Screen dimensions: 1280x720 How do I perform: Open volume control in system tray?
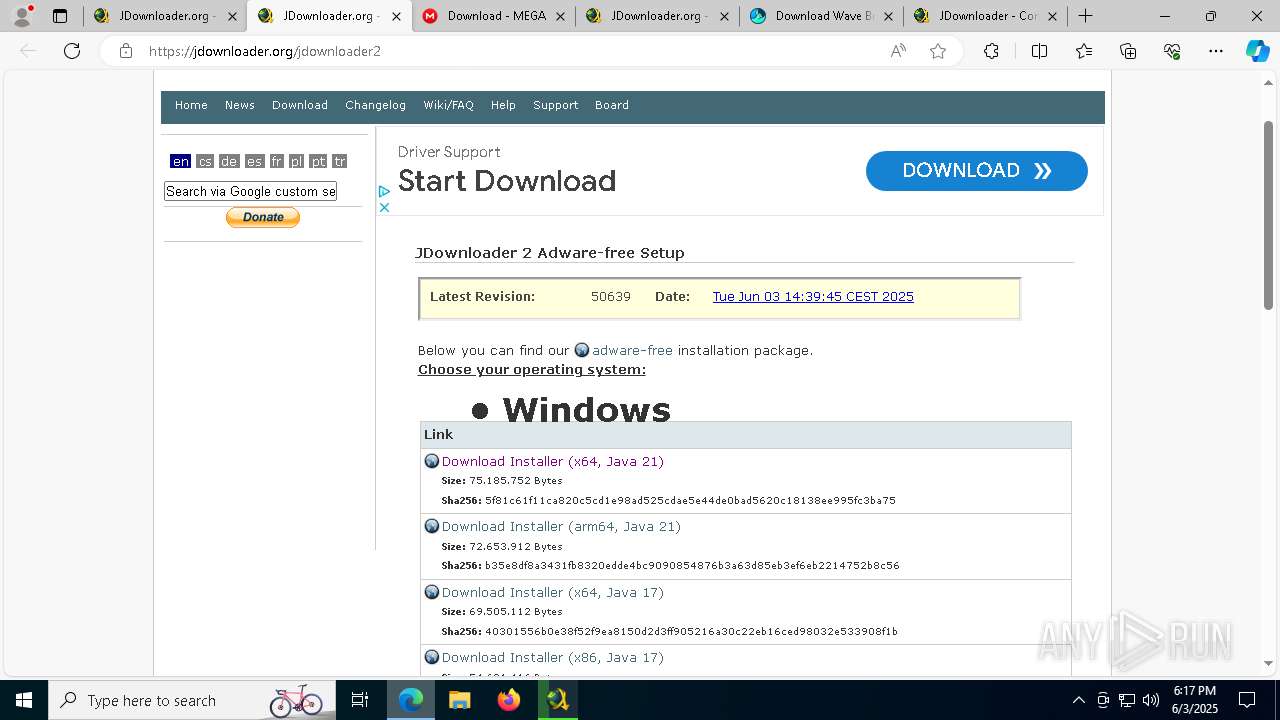(x=1151, y=700)
